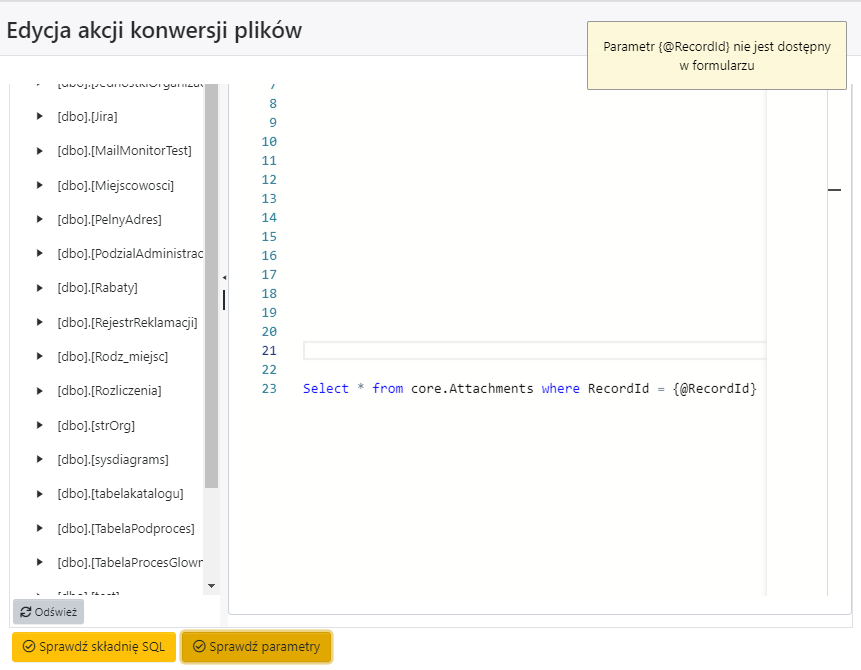This screenshot has height=670, width=861.
Task: Expand the [dbo].[MailMonitorTest] node arrow
Action: pyautogui.click(x=40, y=151)
